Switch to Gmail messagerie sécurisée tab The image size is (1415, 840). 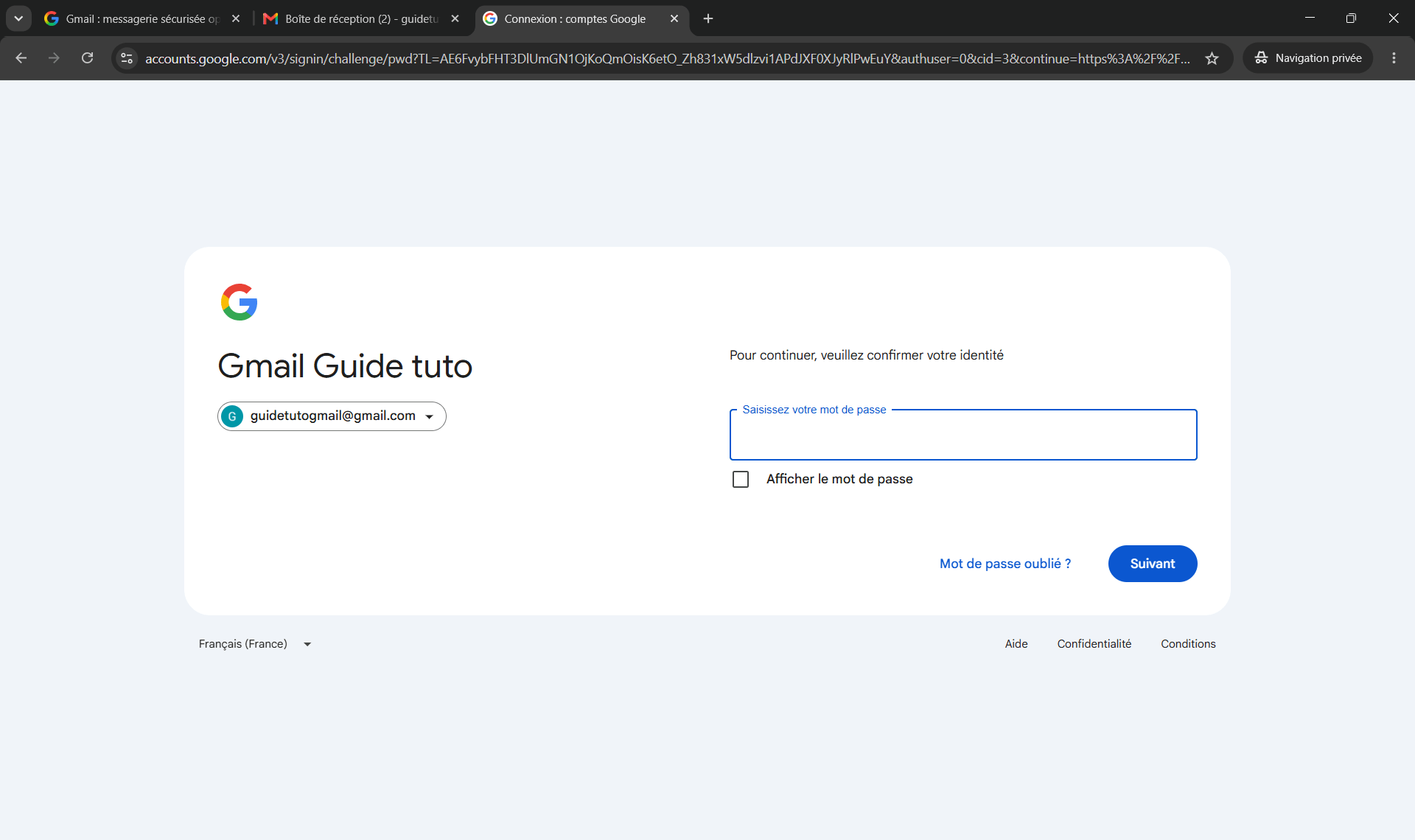(142, 19)
